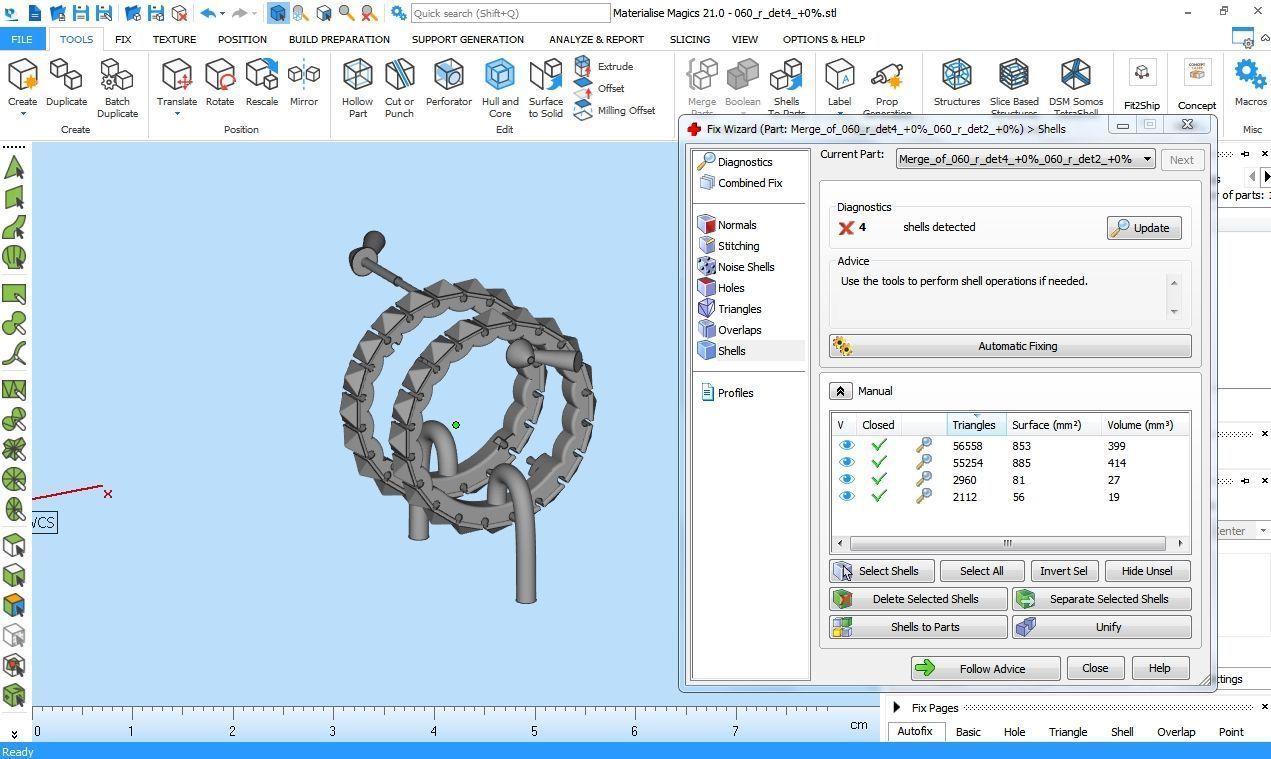The image size is (1271, 759).
Task: Click the Offset tool
Action: [600, 88]
